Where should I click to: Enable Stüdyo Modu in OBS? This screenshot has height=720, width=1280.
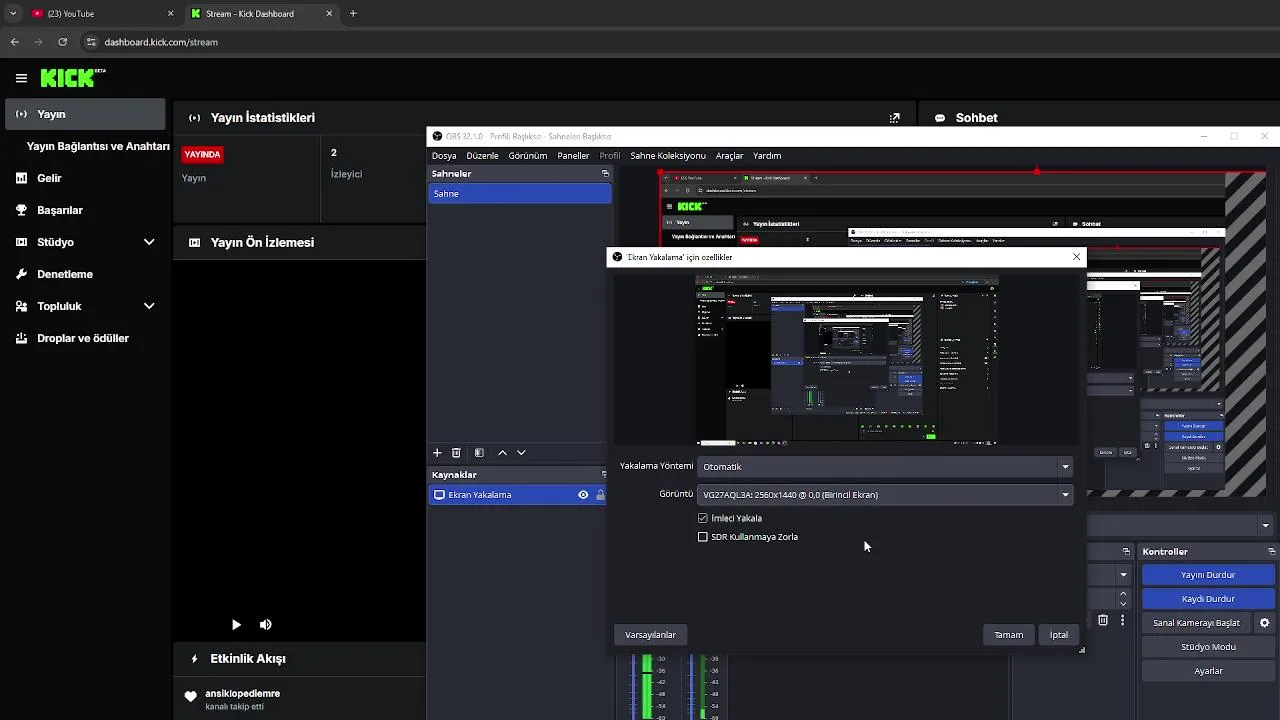tap(1208, 647)
